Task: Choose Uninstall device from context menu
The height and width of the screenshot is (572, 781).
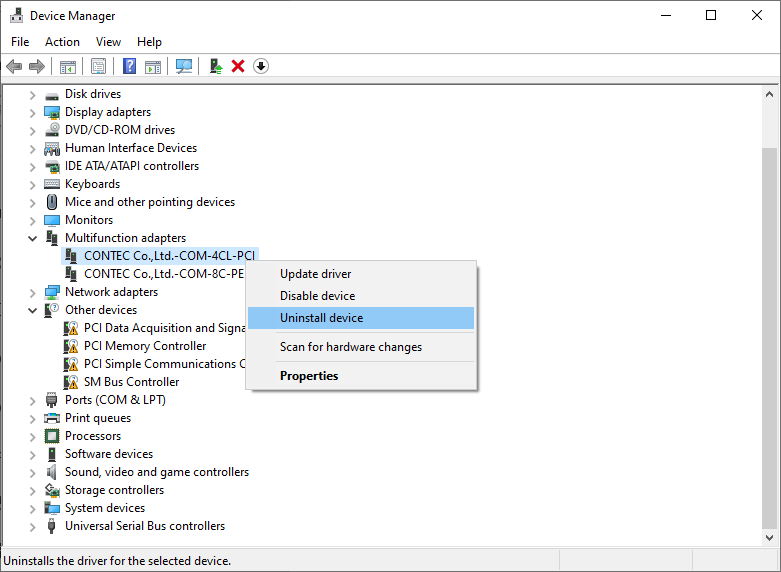Action: point(321,318)
